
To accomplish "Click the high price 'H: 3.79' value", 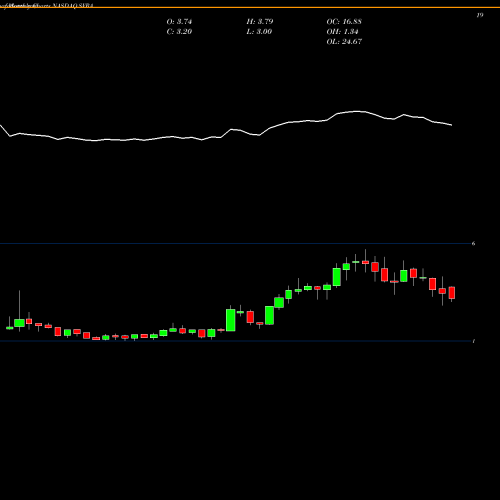I will click(260, 22).
